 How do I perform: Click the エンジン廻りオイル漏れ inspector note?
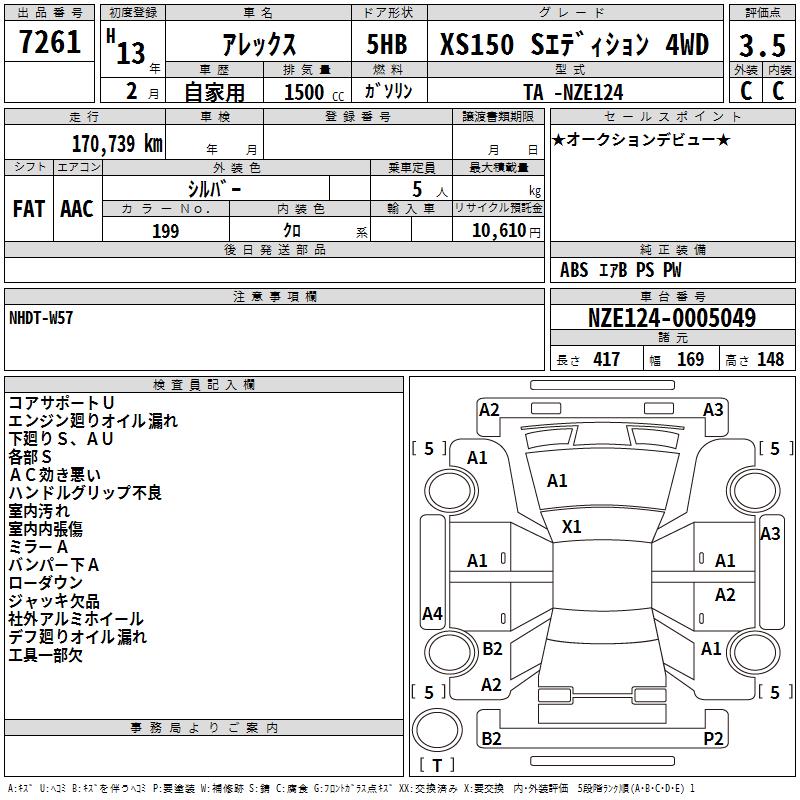click(x=93, y=421)
